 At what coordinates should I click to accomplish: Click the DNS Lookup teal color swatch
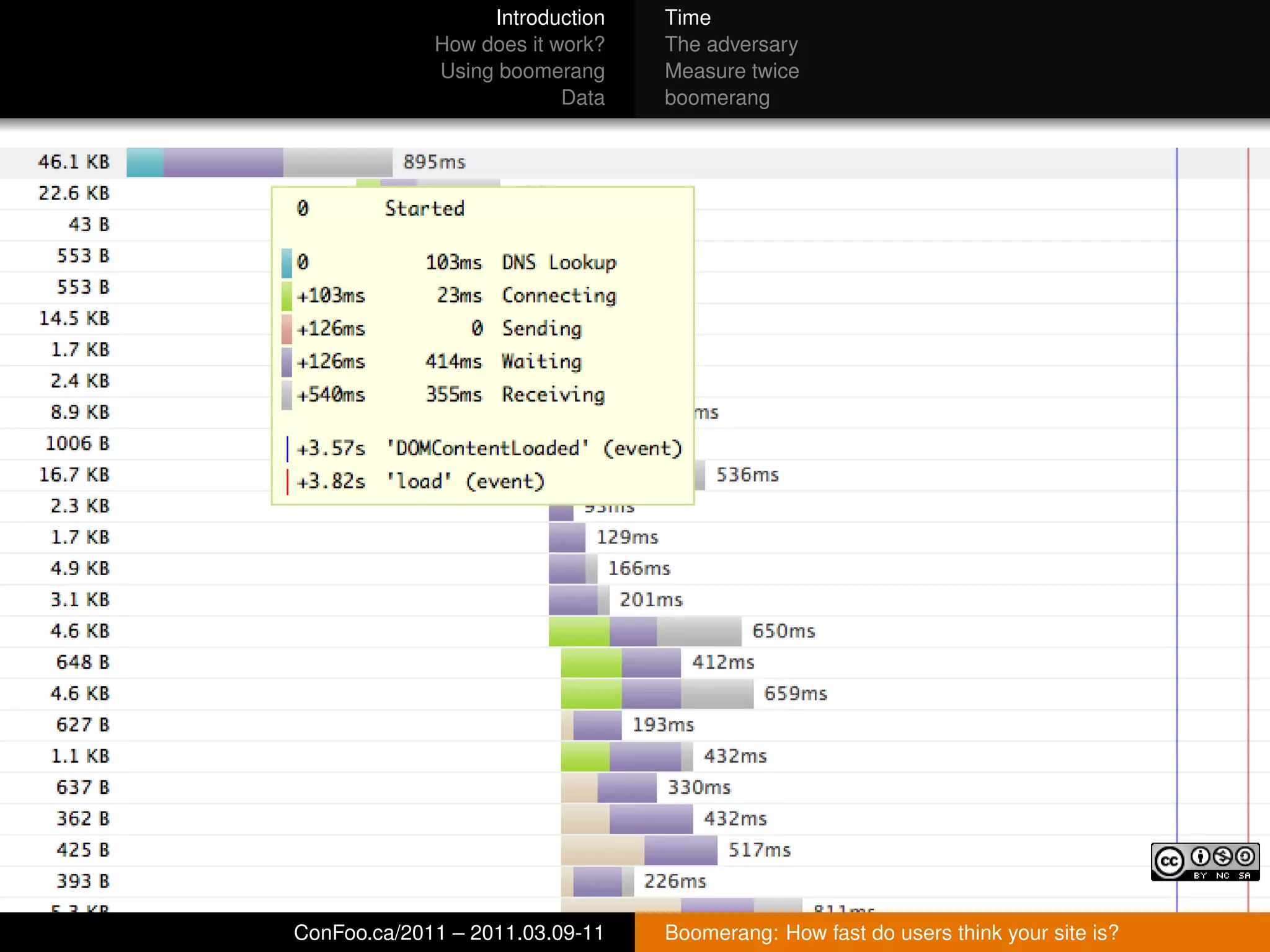[x=286, y=263]
